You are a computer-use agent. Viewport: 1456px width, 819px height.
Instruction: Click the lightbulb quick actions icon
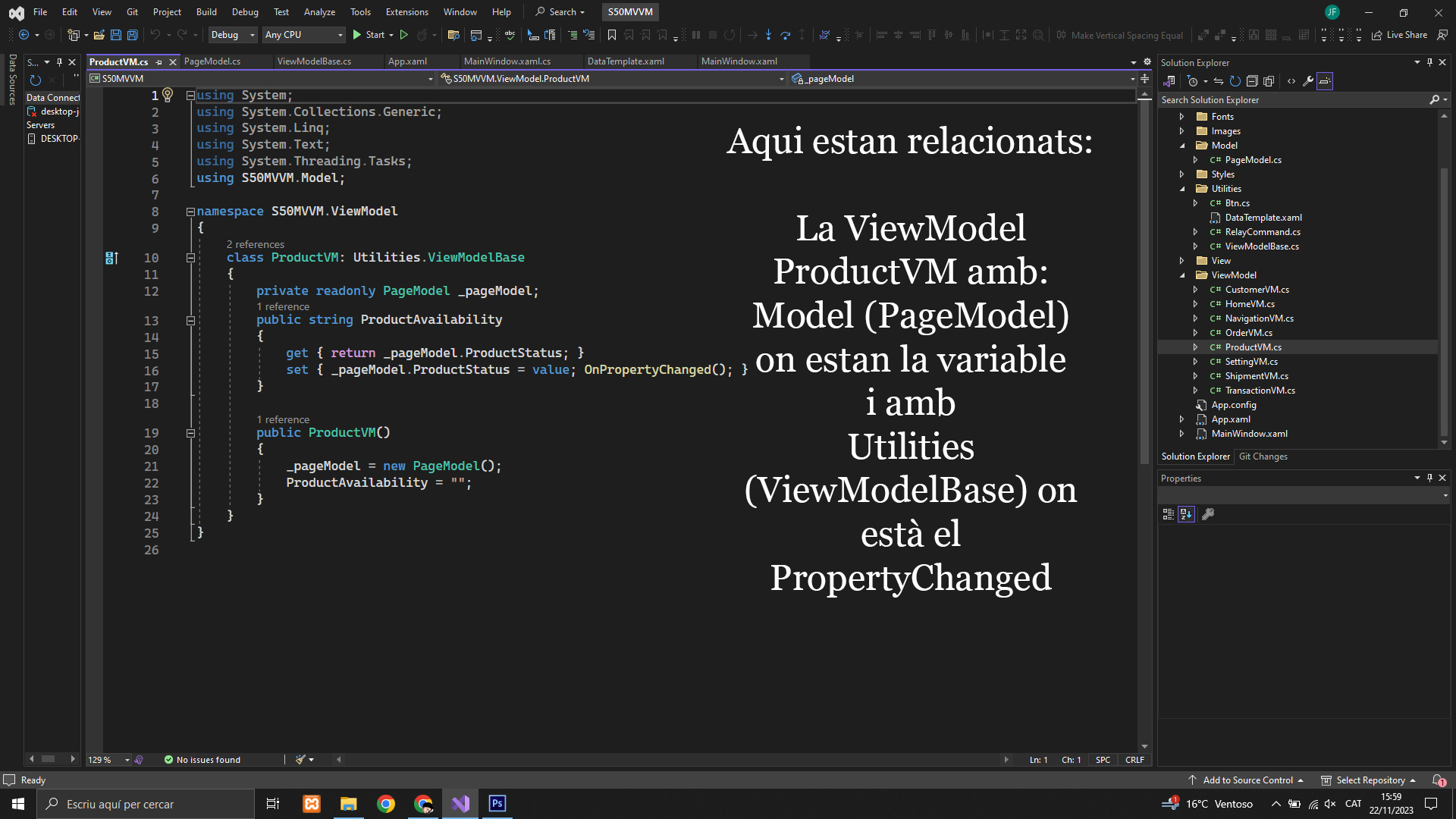click(x=168, y=95)
